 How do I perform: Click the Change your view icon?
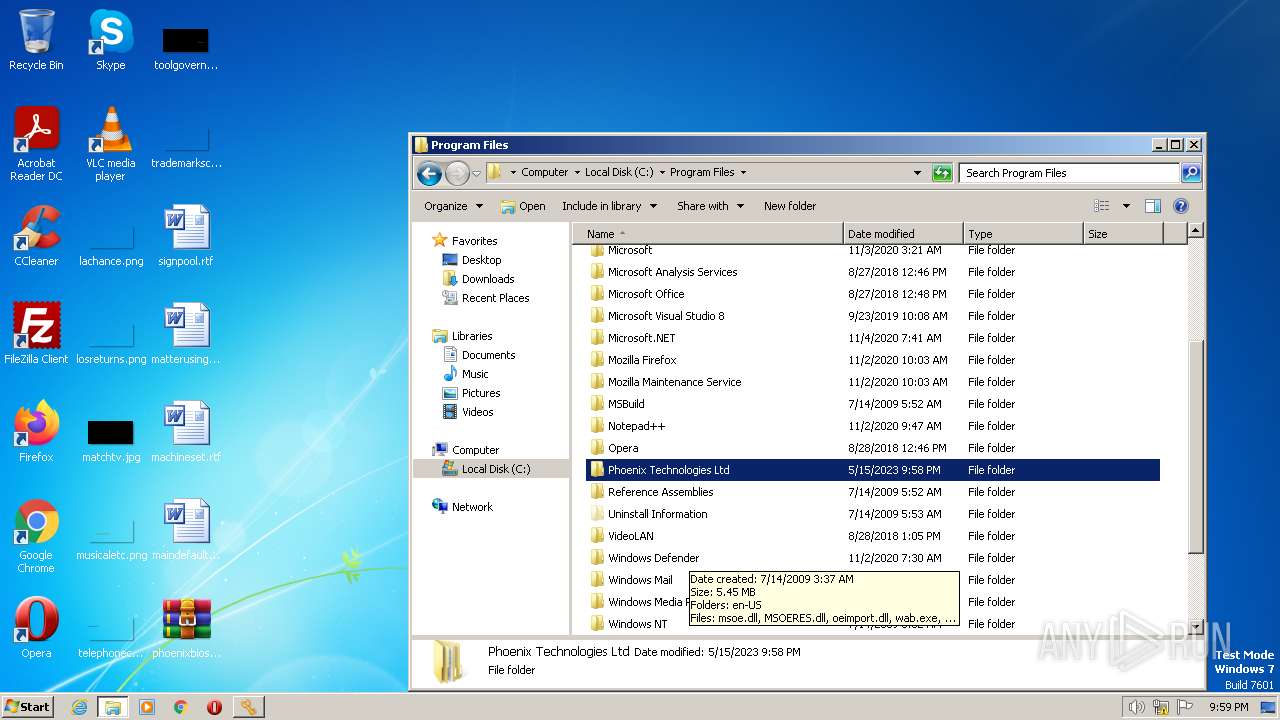1102,206
